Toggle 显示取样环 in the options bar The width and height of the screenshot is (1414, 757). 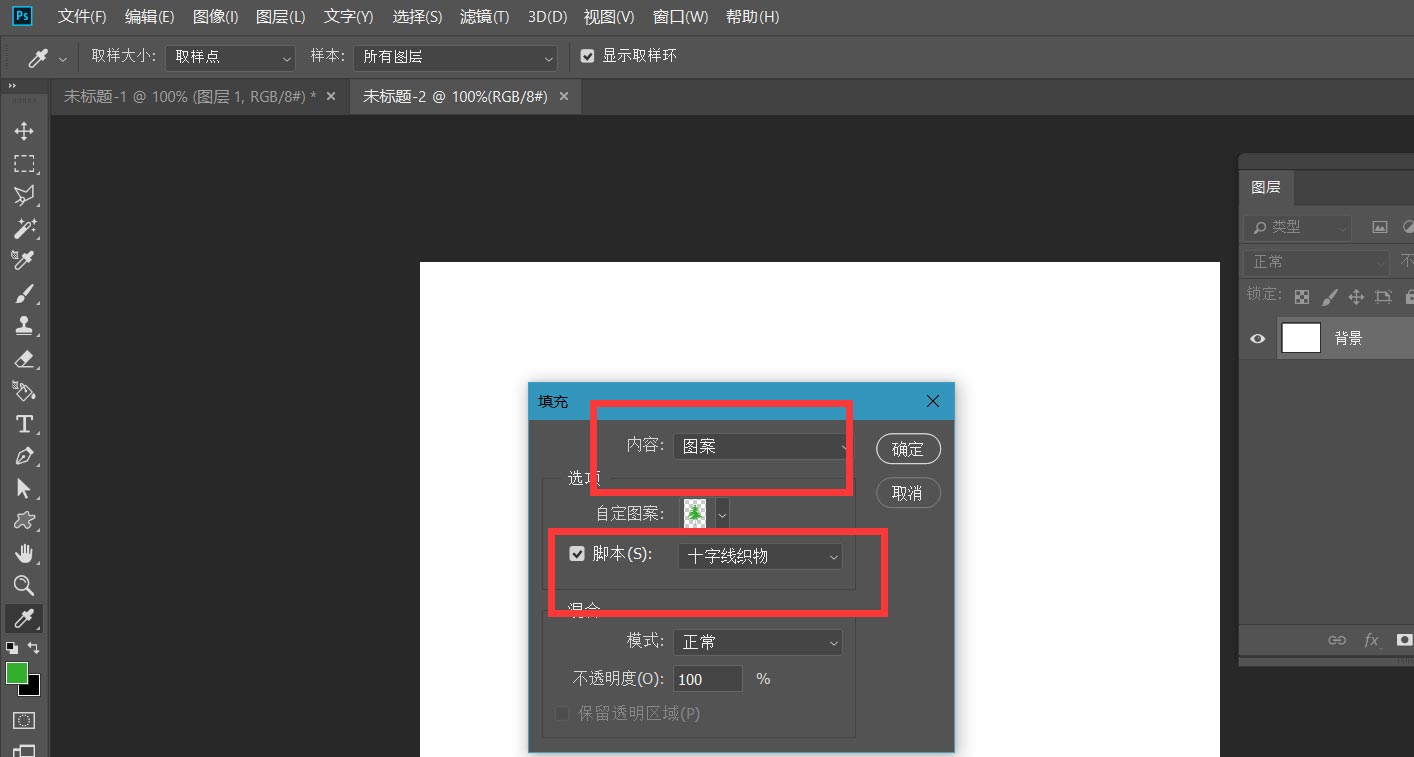pyautogui.click(x=587, y=55)
